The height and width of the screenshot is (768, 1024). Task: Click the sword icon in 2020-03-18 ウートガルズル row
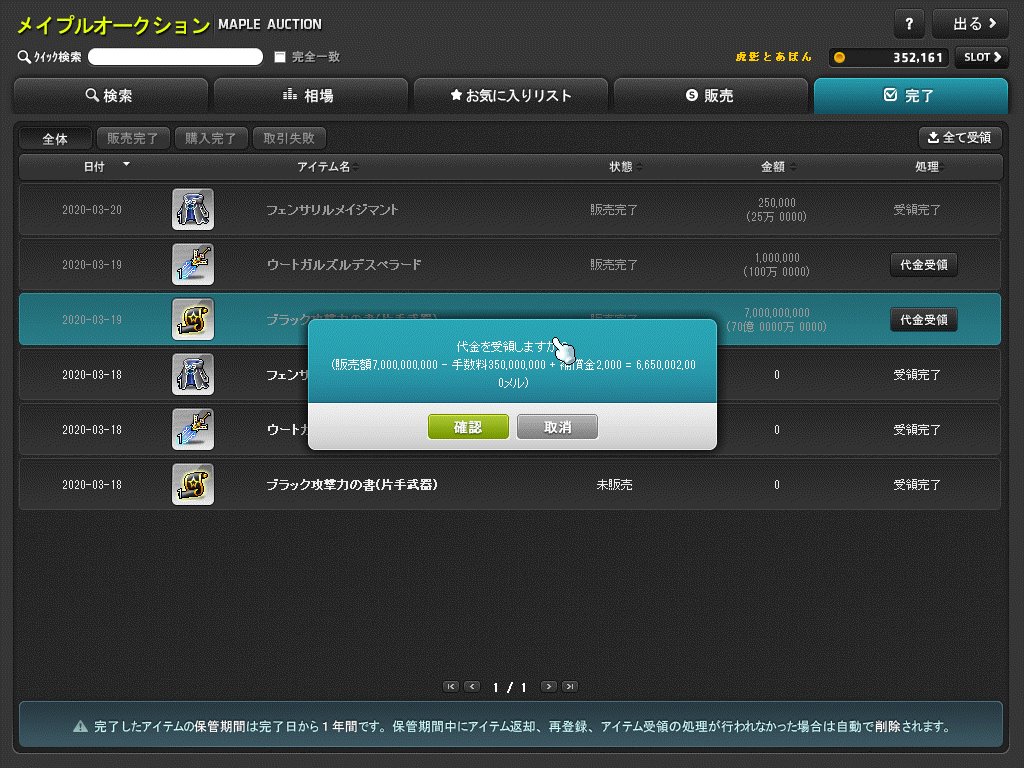pyautogui.click(x=193, y=429)
